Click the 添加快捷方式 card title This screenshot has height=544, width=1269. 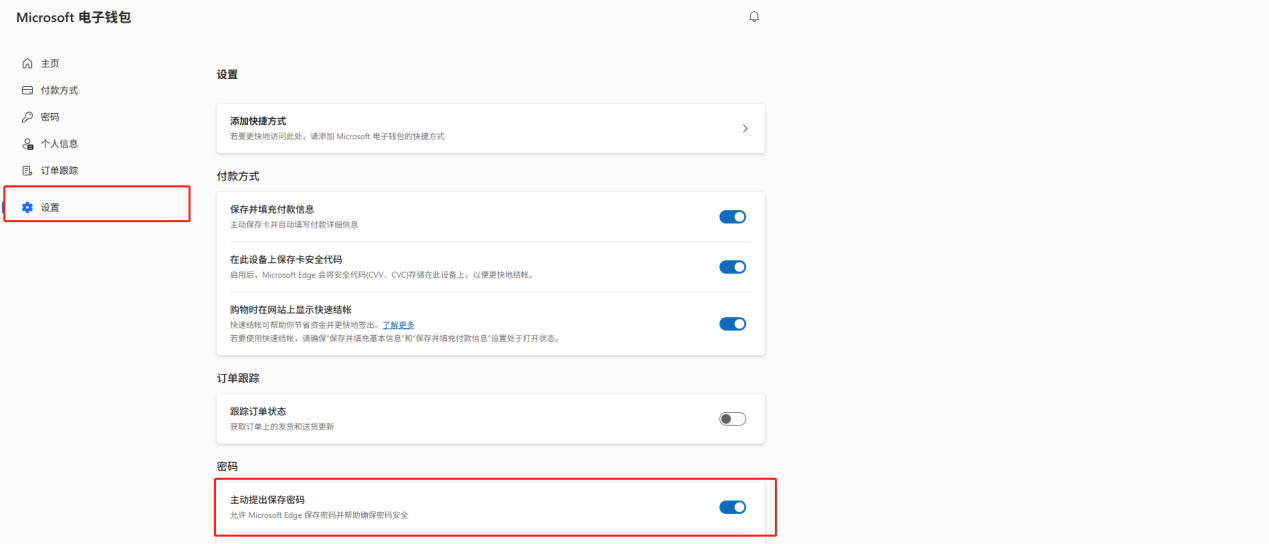pyautogui.click(x=258, y=121)
